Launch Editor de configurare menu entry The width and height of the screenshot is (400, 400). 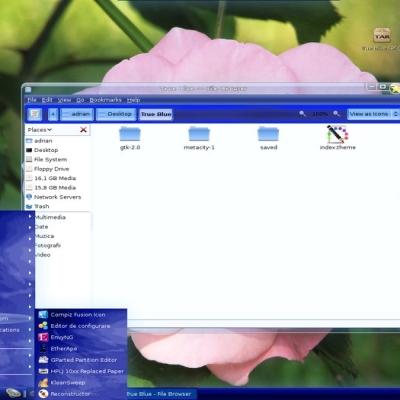click(81, 326)
